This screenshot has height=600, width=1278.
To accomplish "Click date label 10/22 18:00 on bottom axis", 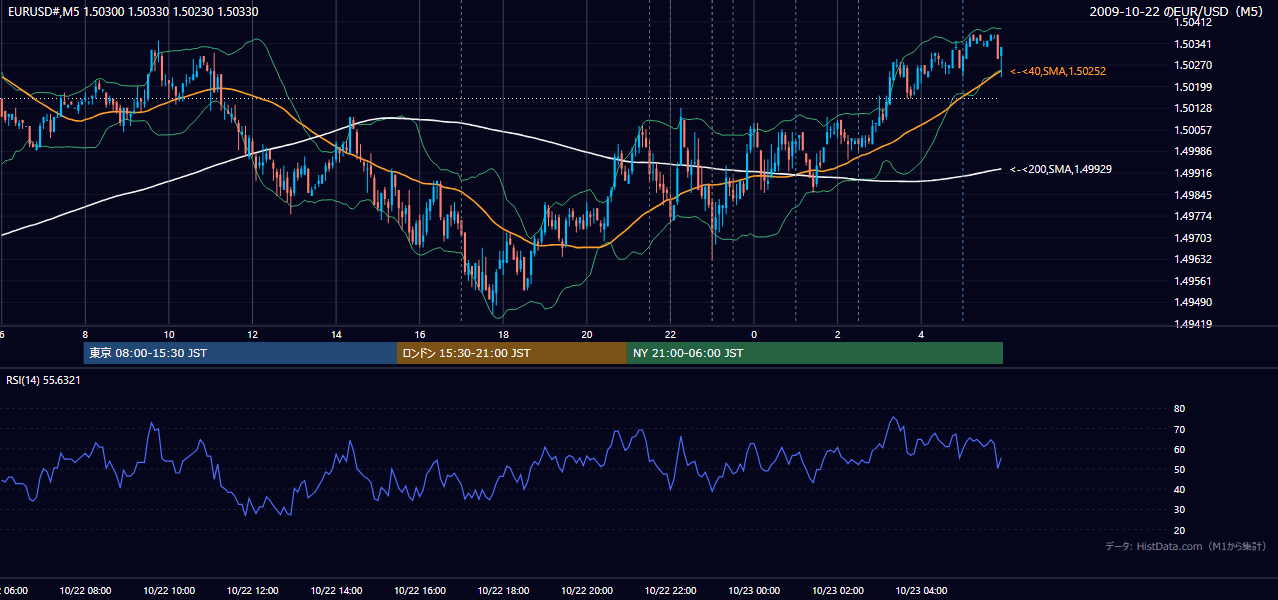I will pyautogui.click(x=503, y=591).
